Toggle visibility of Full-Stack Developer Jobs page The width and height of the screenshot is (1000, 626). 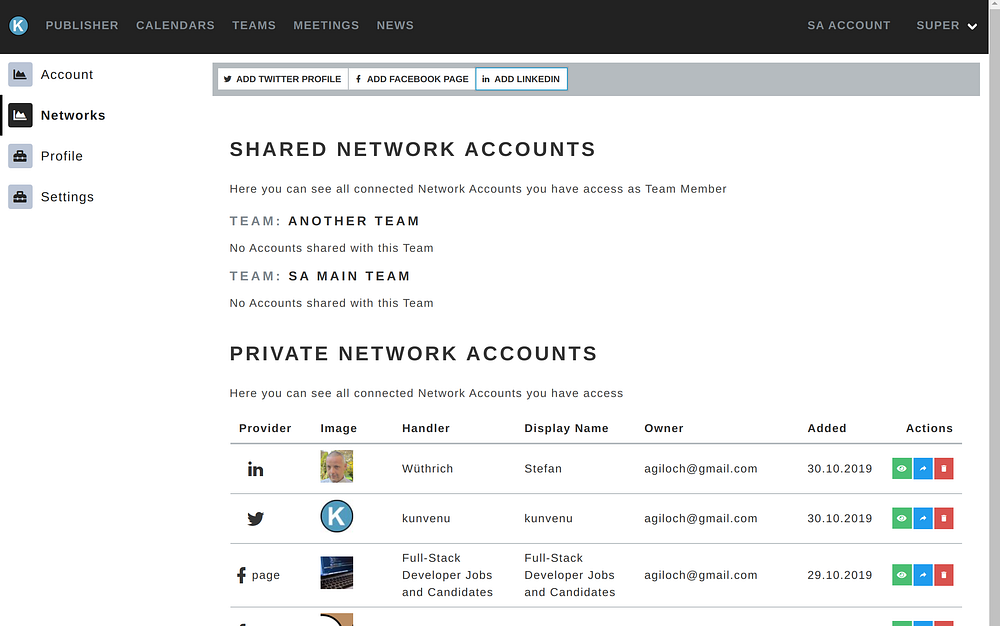click(902, 575)
